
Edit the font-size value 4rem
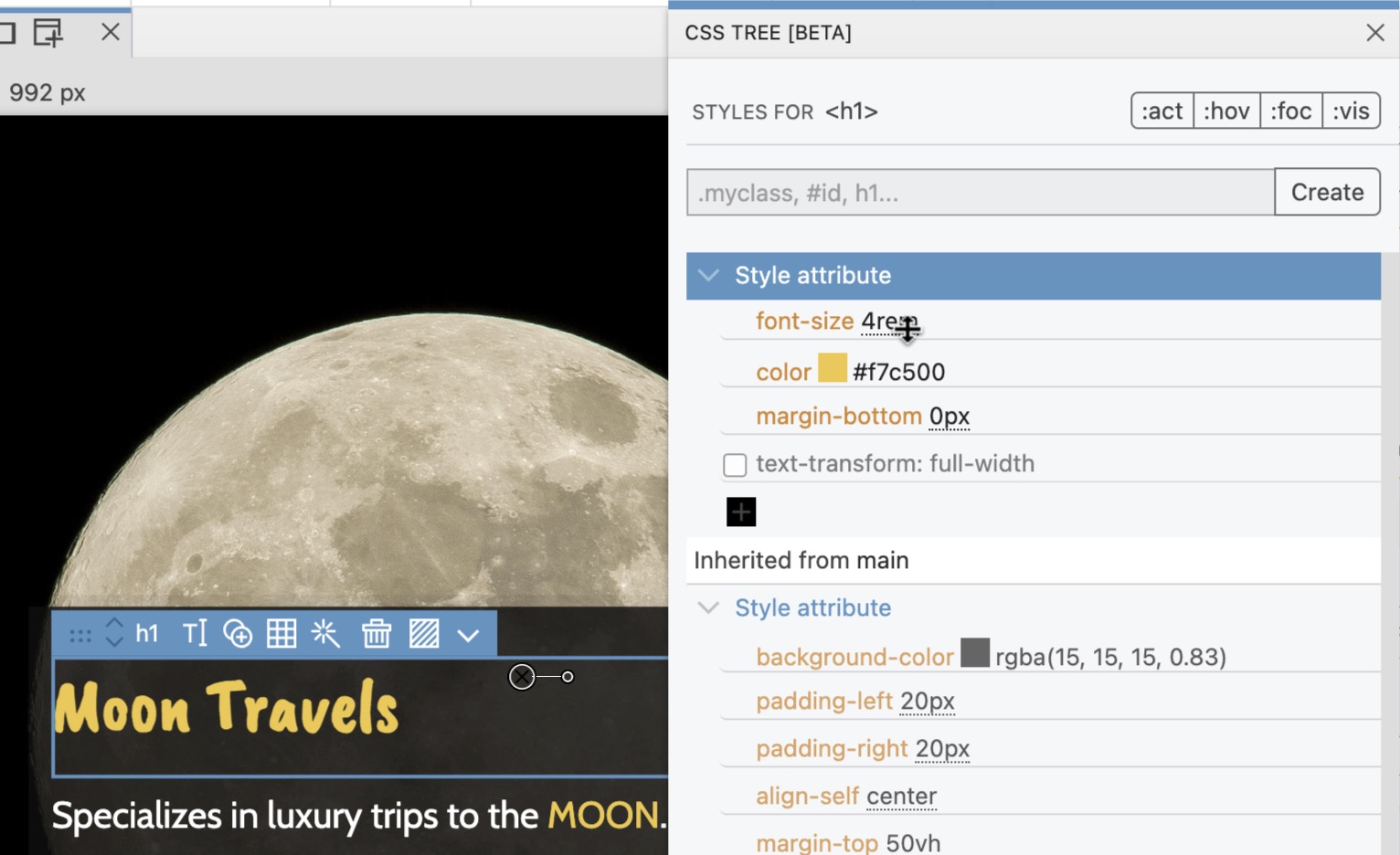[889, 322]
